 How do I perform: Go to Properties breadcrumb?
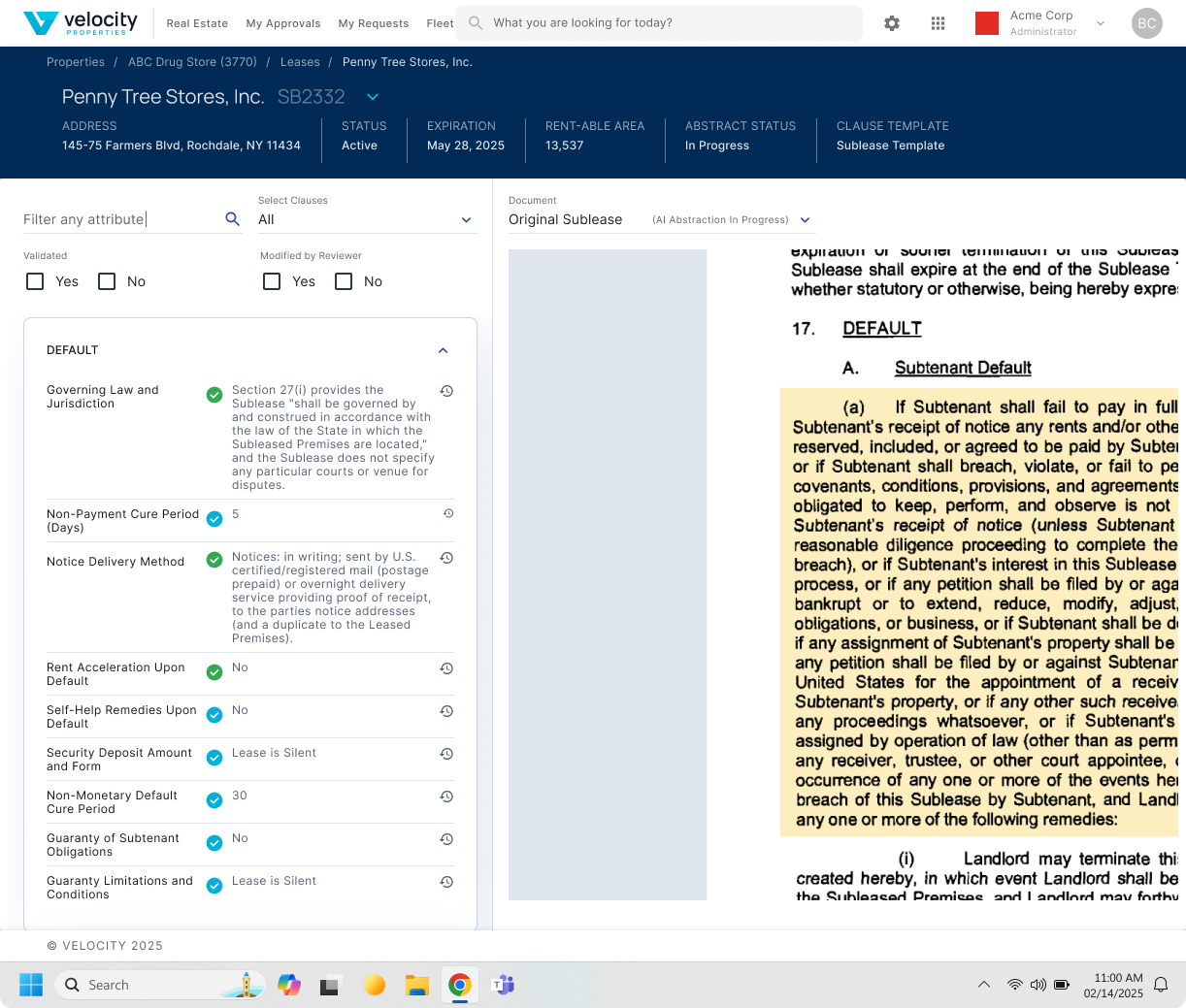76,62
